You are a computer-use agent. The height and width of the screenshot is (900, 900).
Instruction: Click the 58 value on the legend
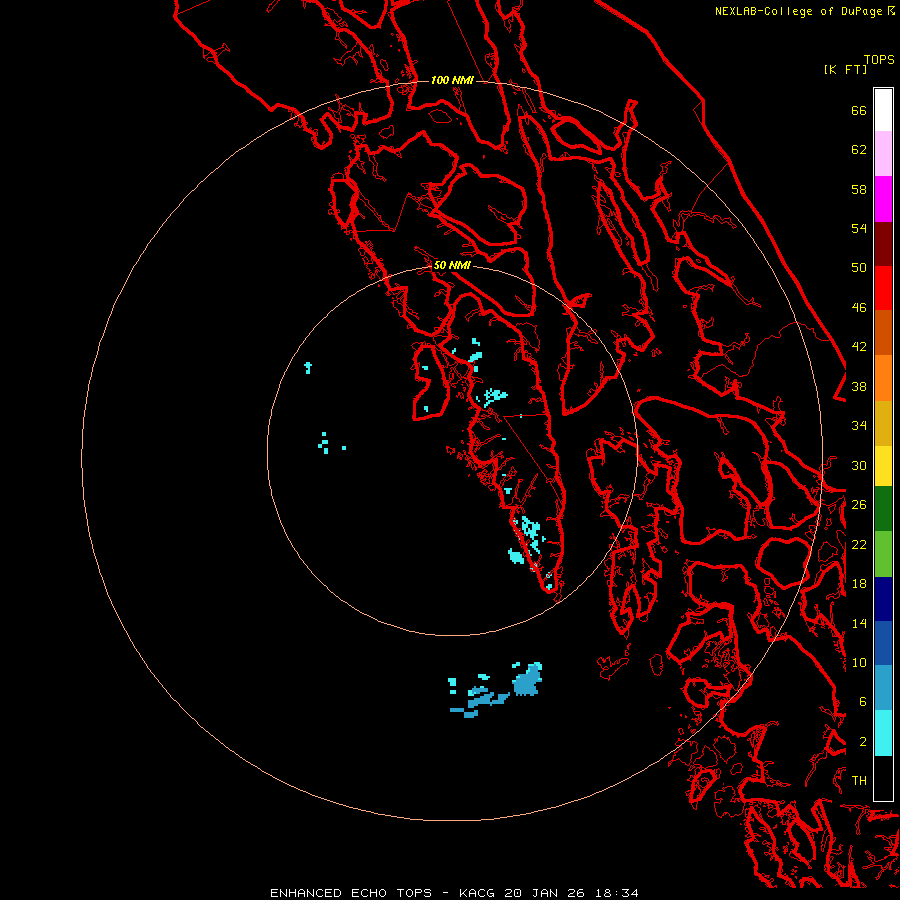(x=859, y=189)
